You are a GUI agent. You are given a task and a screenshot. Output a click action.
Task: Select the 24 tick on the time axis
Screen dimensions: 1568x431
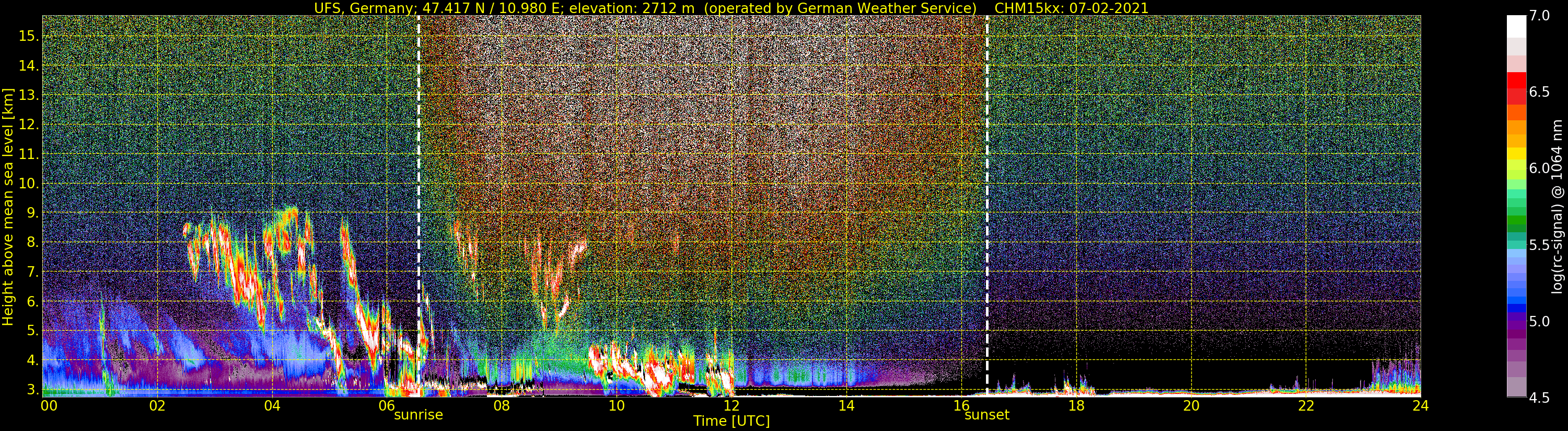[1420, 405]
